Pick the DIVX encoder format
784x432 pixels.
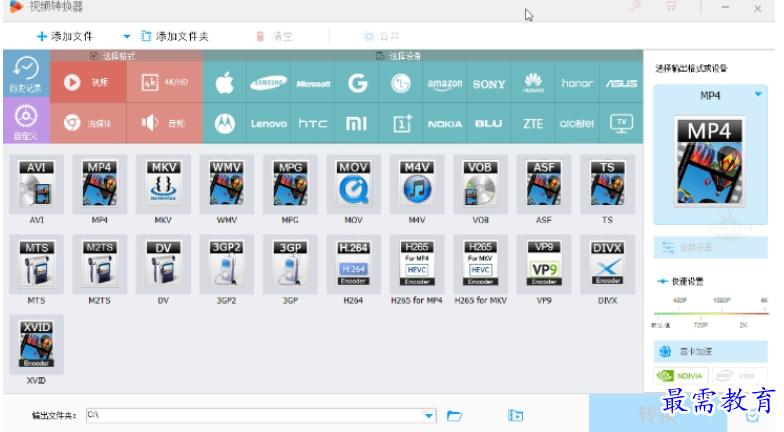coord(608,264)
